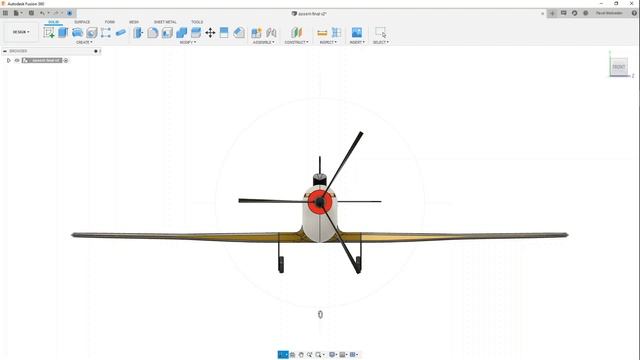Viewport: 640px width, 360px height.
Task: Expand the Modify dropdown
Action: tap(188, 42)
